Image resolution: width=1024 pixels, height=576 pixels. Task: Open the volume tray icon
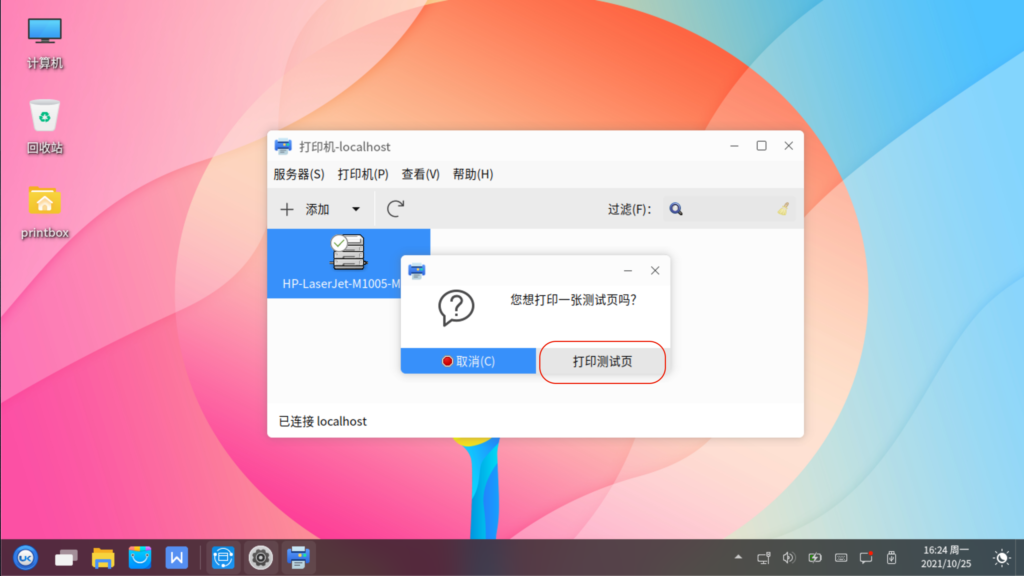coord(789,558)
